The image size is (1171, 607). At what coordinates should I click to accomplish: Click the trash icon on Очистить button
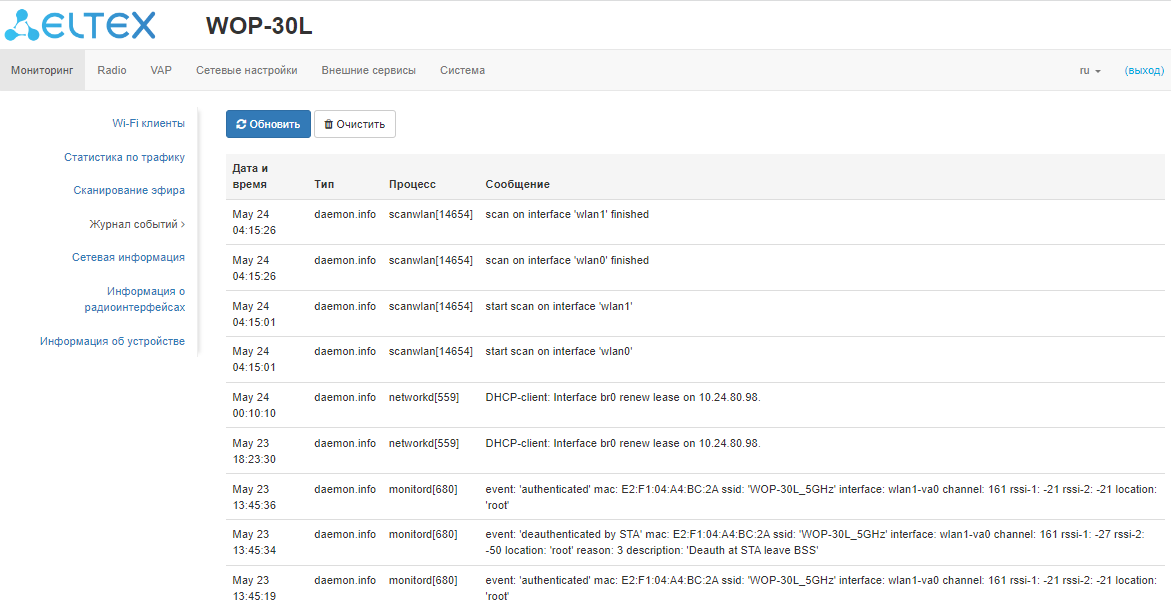tap(328, 125)
